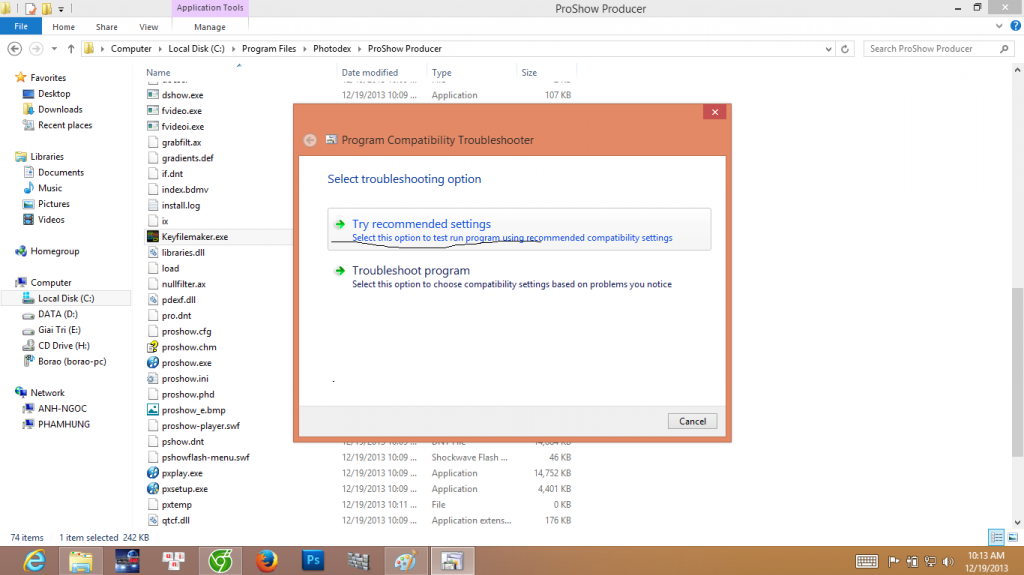This screenshot has width=1024, height=575.
Task: Choose Troubleshoot program option
Action: 519,276
